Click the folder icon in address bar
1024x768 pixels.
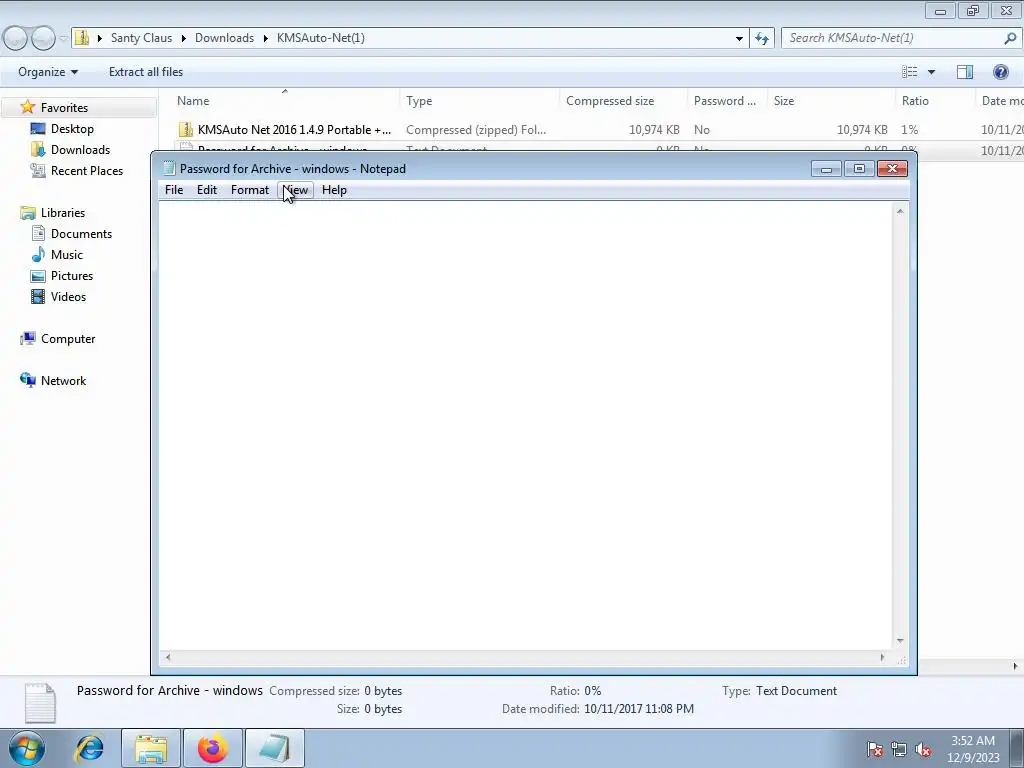[x=82, y=38]
